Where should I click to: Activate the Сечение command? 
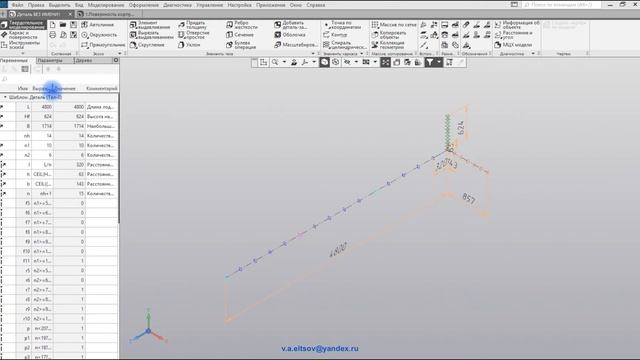[240, 35]
